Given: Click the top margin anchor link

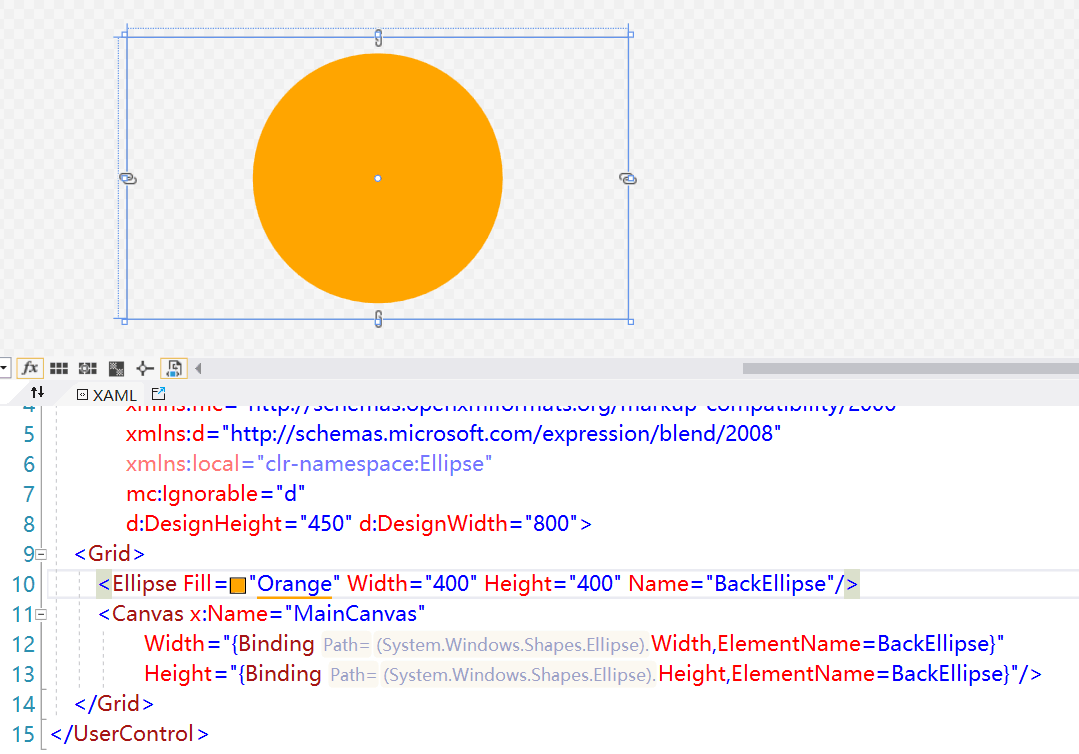Looking at the screenshot, I should [378, 38].
